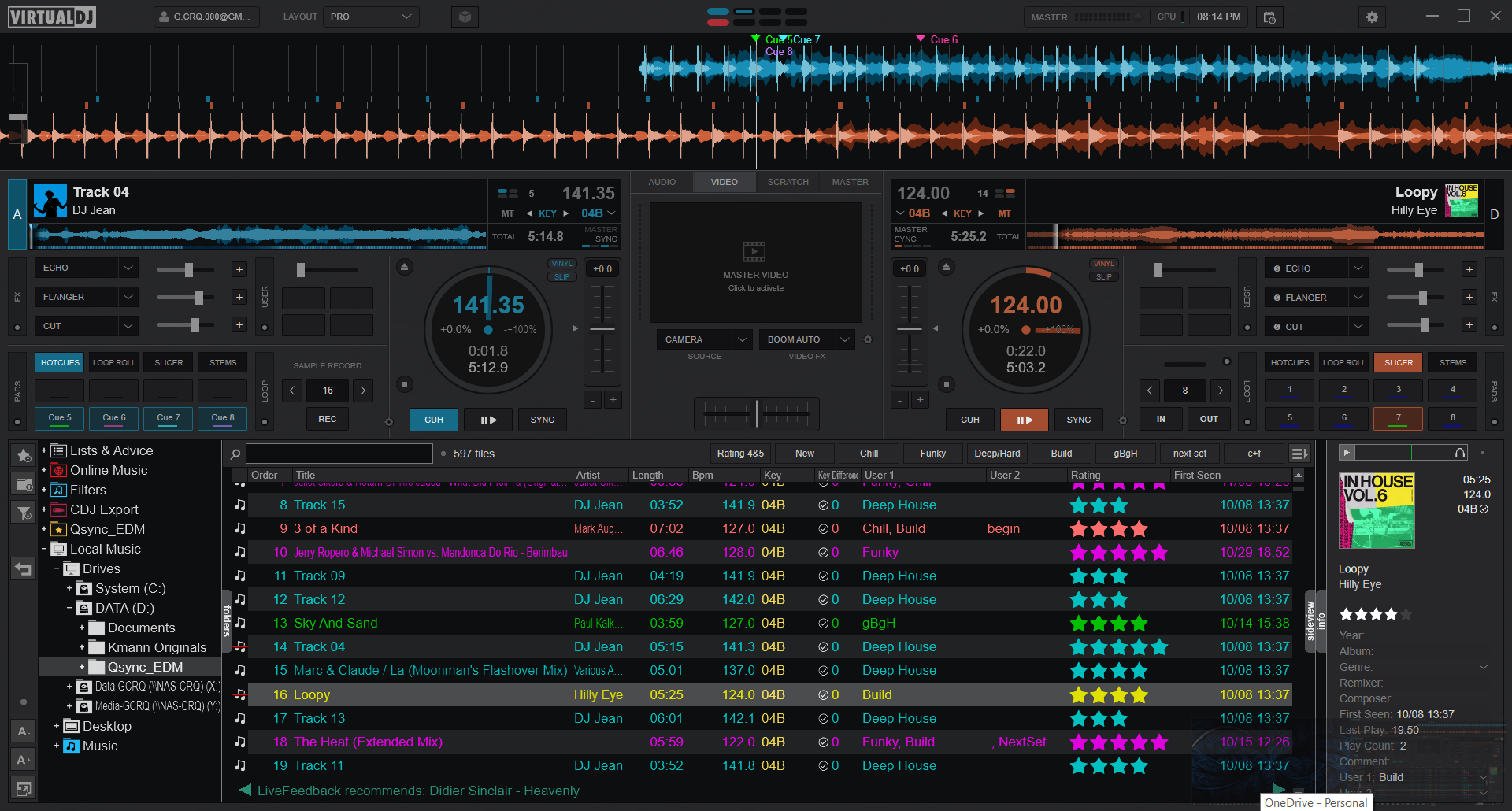
Task: Click the back arrow sidebar icon
Action: [24, 568]
